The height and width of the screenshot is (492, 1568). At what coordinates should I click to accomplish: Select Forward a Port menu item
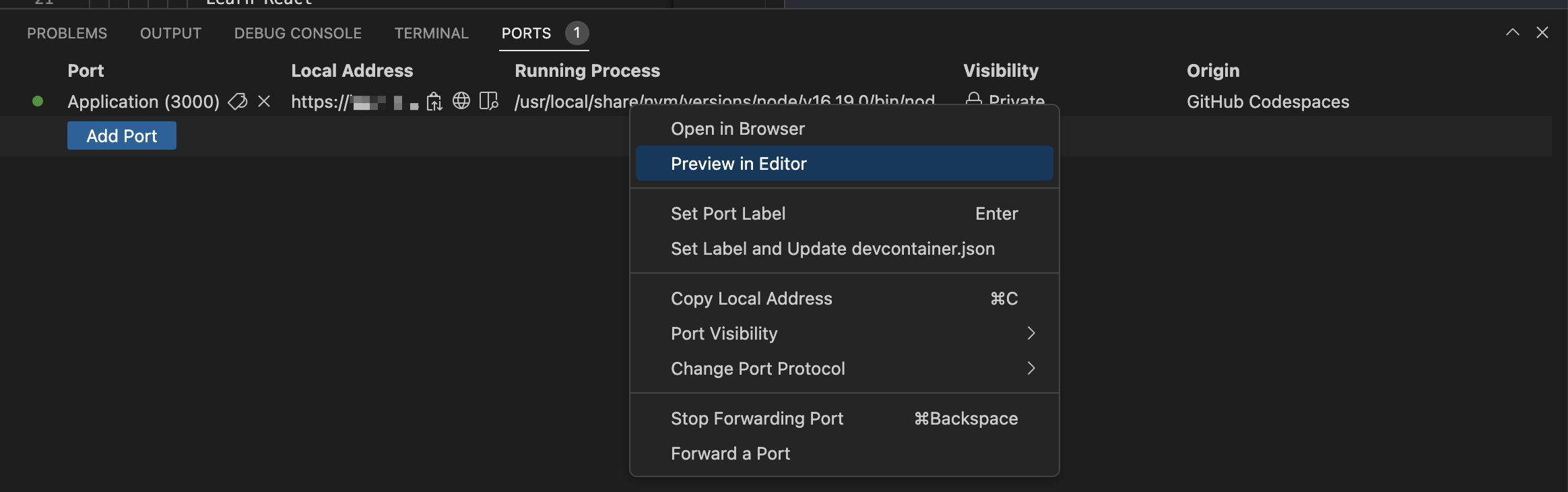[x=844, y=454]
